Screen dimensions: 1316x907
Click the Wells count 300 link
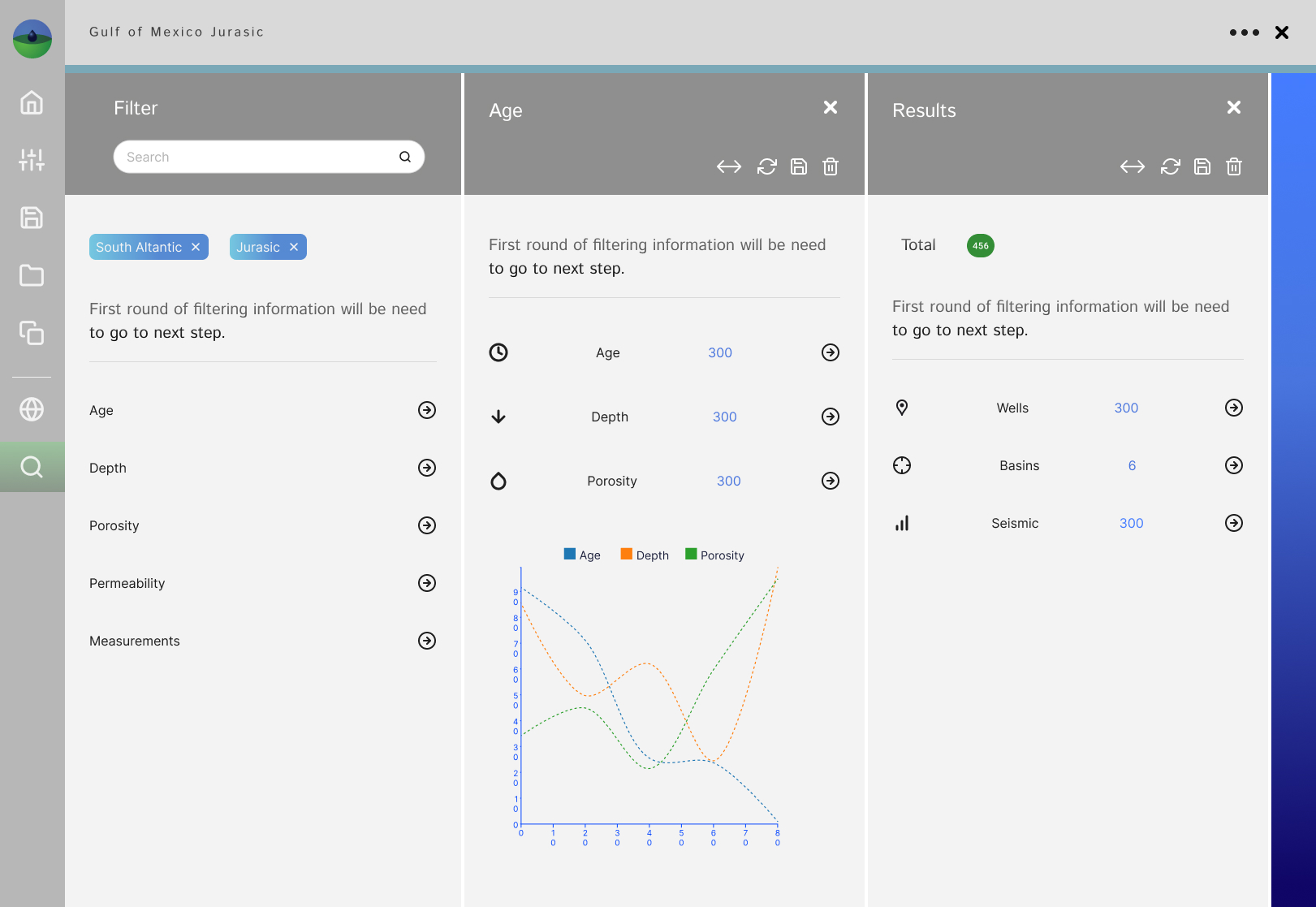[1125, 408]
